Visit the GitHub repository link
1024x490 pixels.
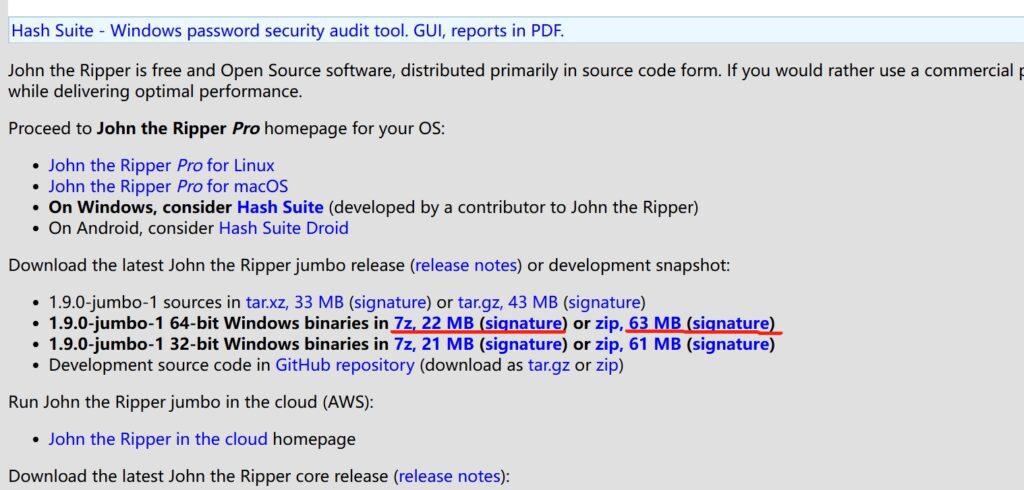pyautogui.click(x=345, y=365)
